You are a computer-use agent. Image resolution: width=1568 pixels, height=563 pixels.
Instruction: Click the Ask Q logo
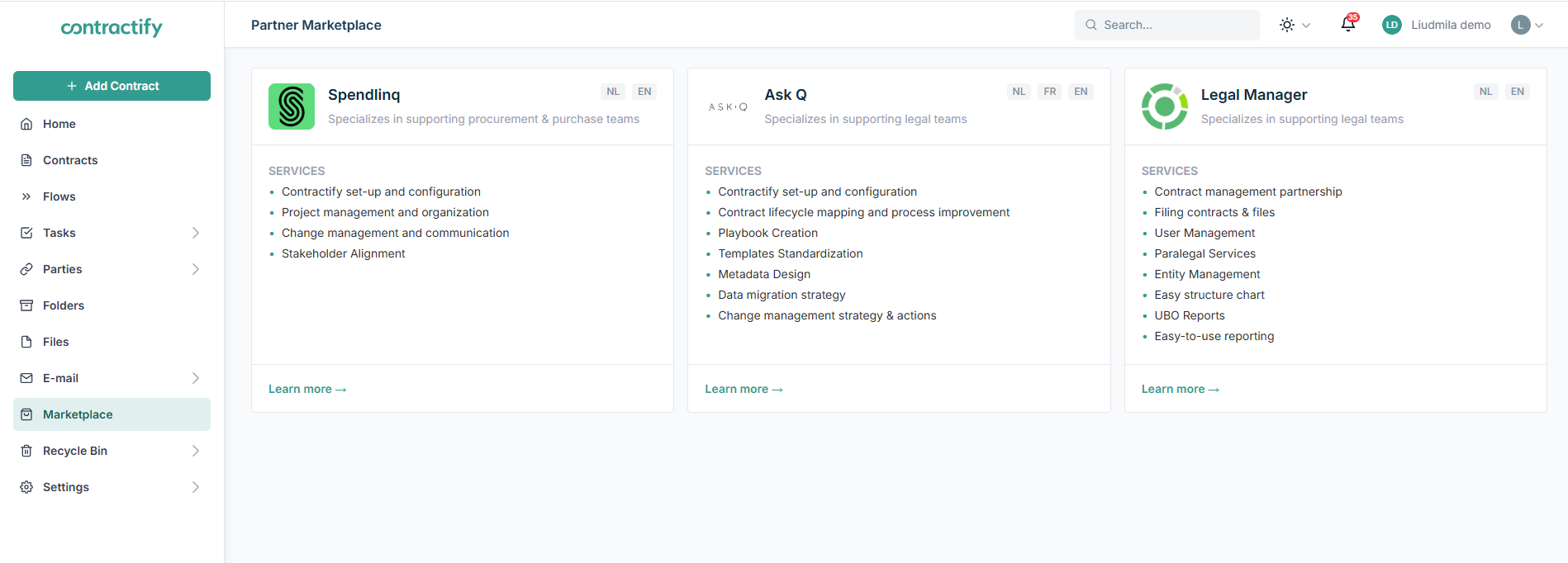(728, 106)
